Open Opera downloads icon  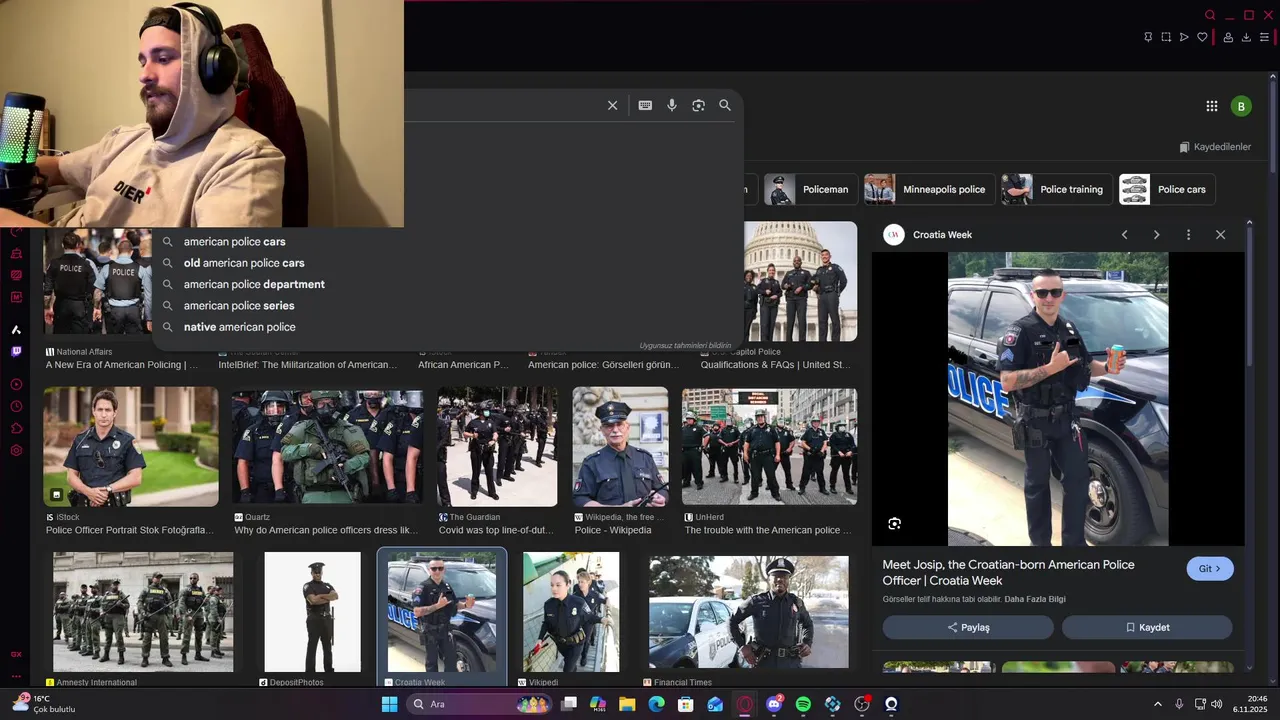tap(1246, 37)
